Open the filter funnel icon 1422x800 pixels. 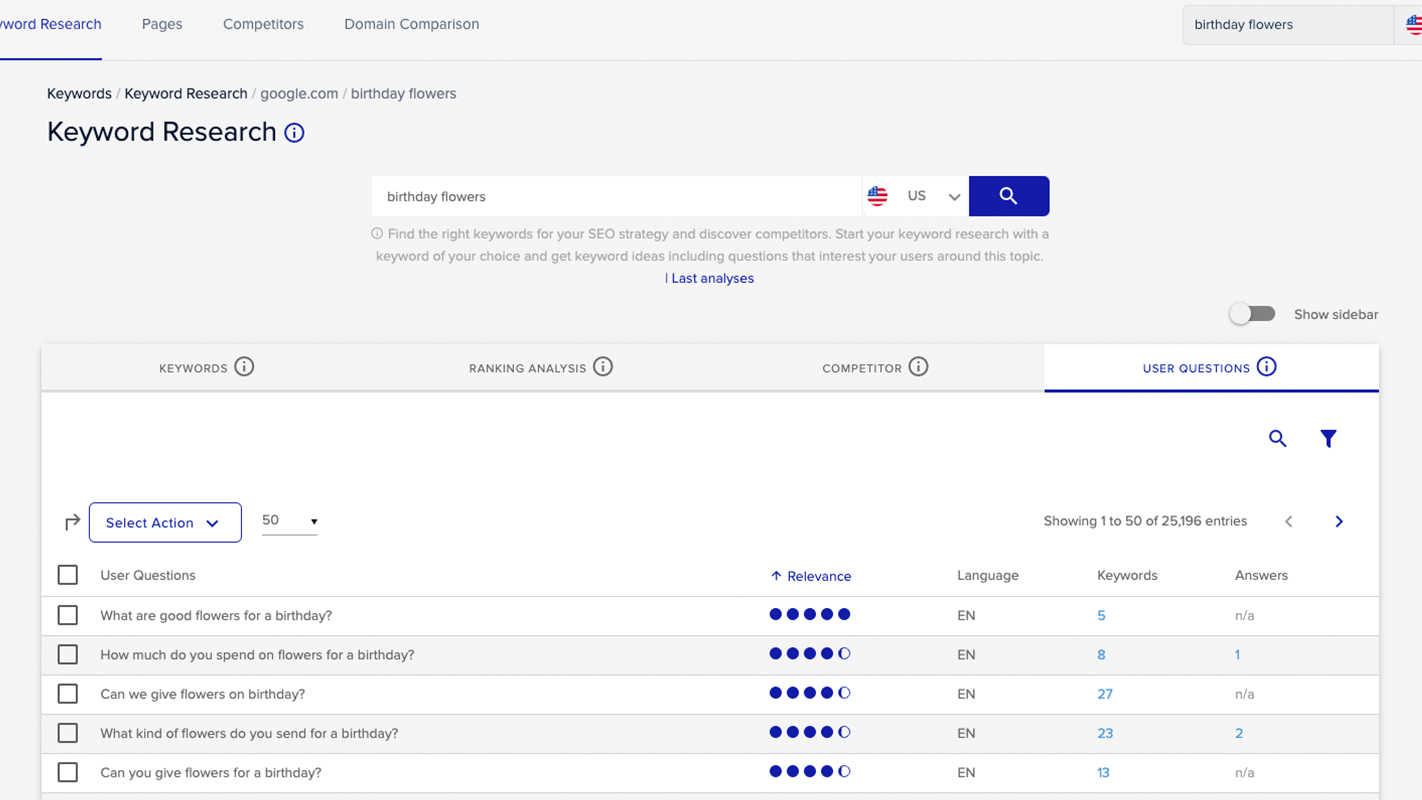click(x=1328, y=439)
